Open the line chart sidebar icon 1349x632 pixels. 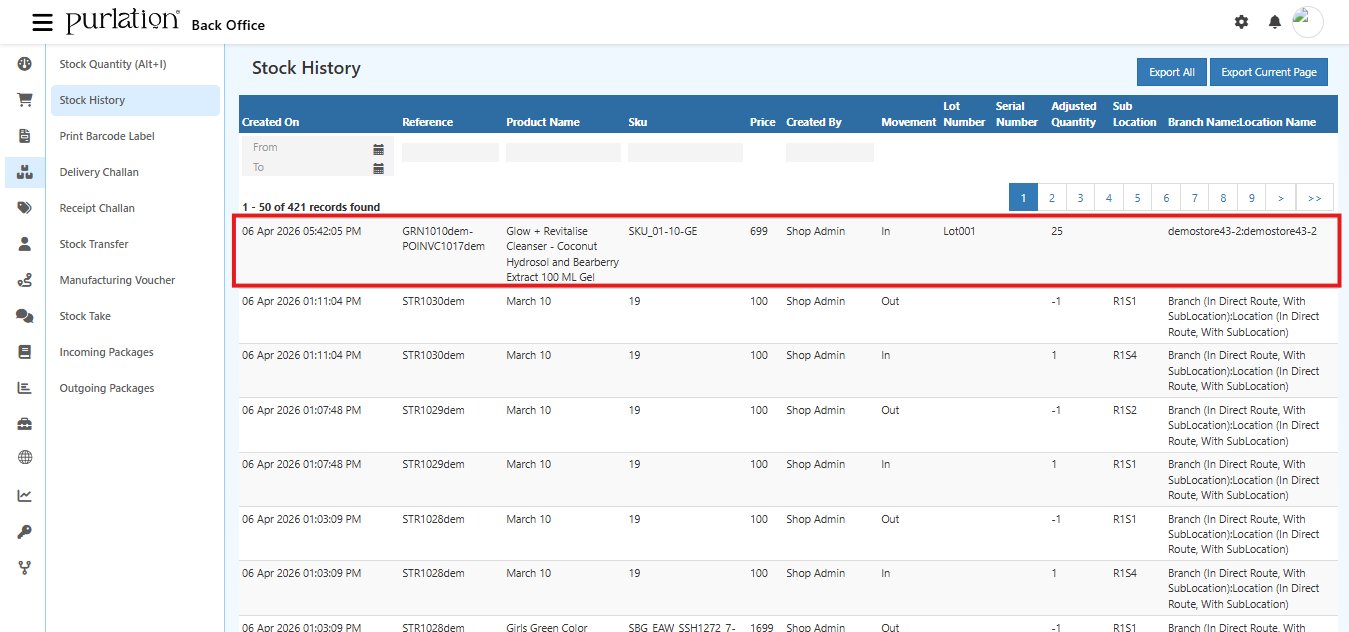25,495
